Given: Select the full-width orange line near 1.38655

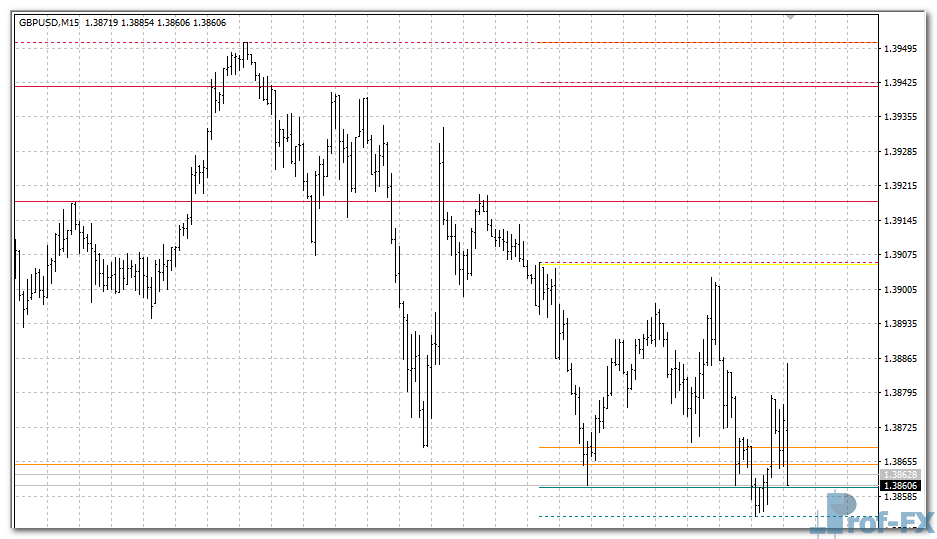Looking at the screenshot, I should [300, 464].
